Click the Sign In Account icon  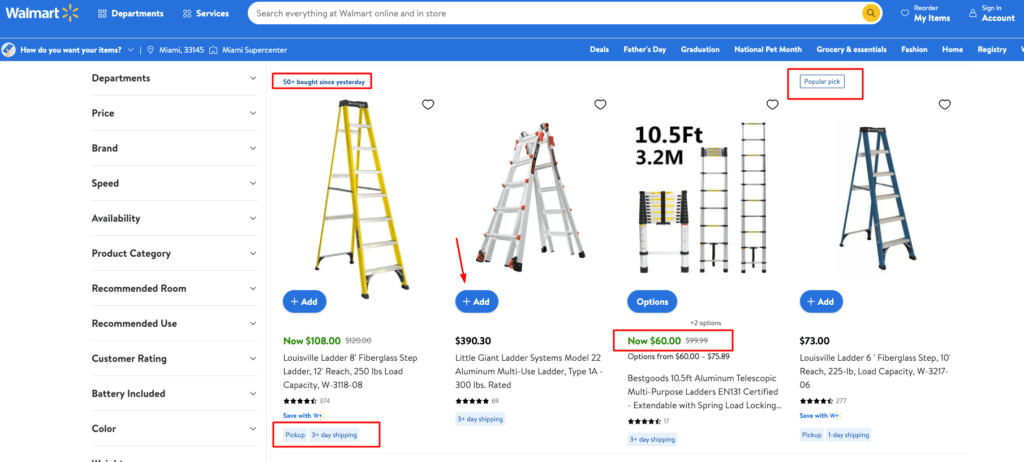(971, 10)
